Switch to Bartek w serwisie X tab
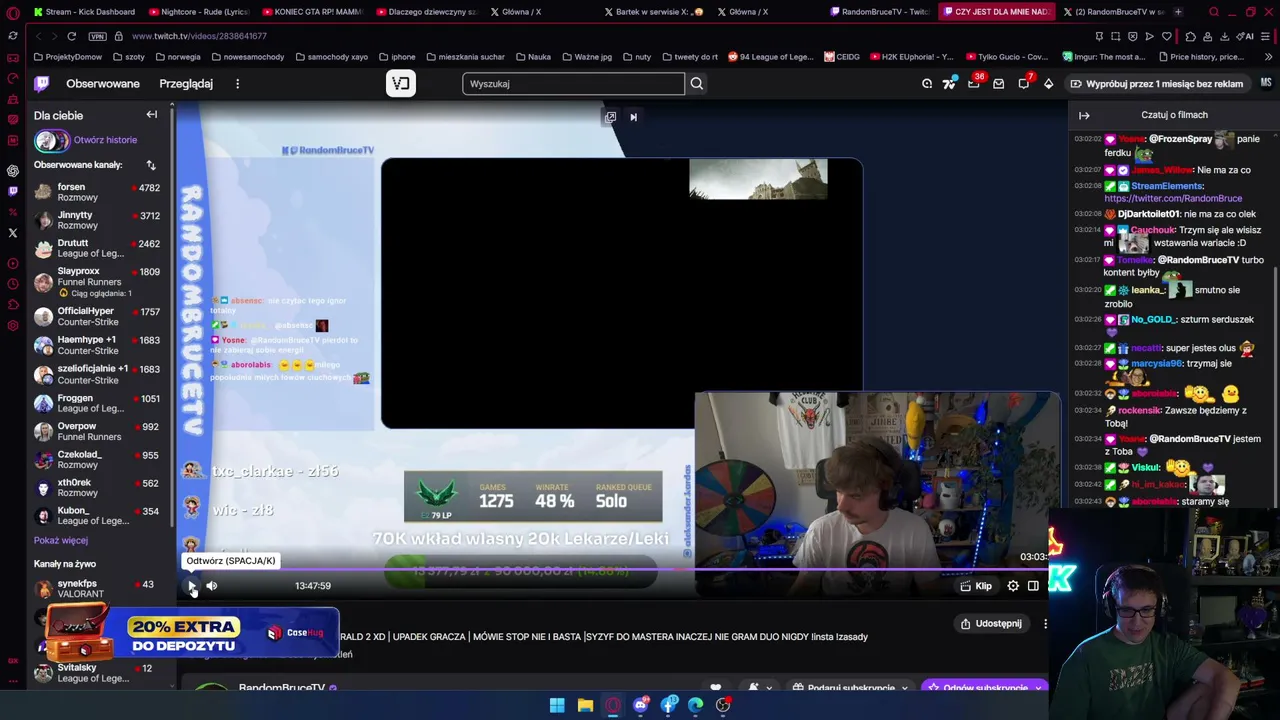 pyautogui.click(x=655, y=12)
